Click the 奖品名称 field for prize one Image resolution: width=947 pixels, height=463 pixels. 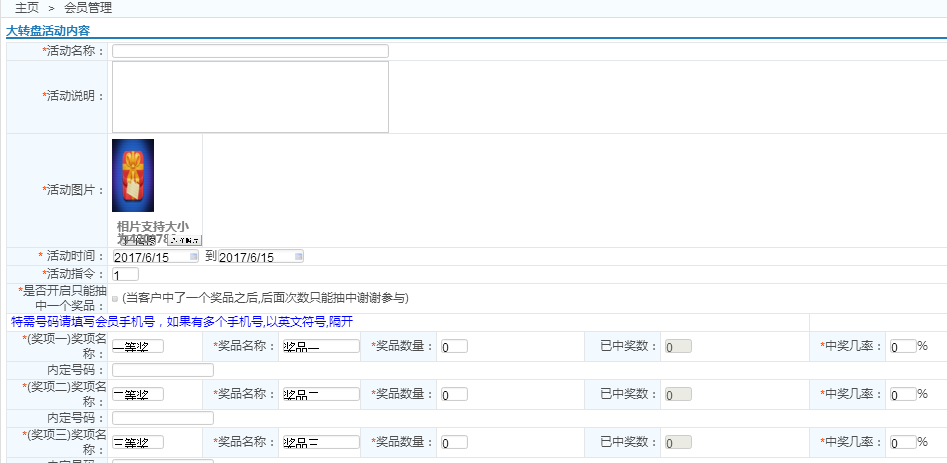(319, 346)
